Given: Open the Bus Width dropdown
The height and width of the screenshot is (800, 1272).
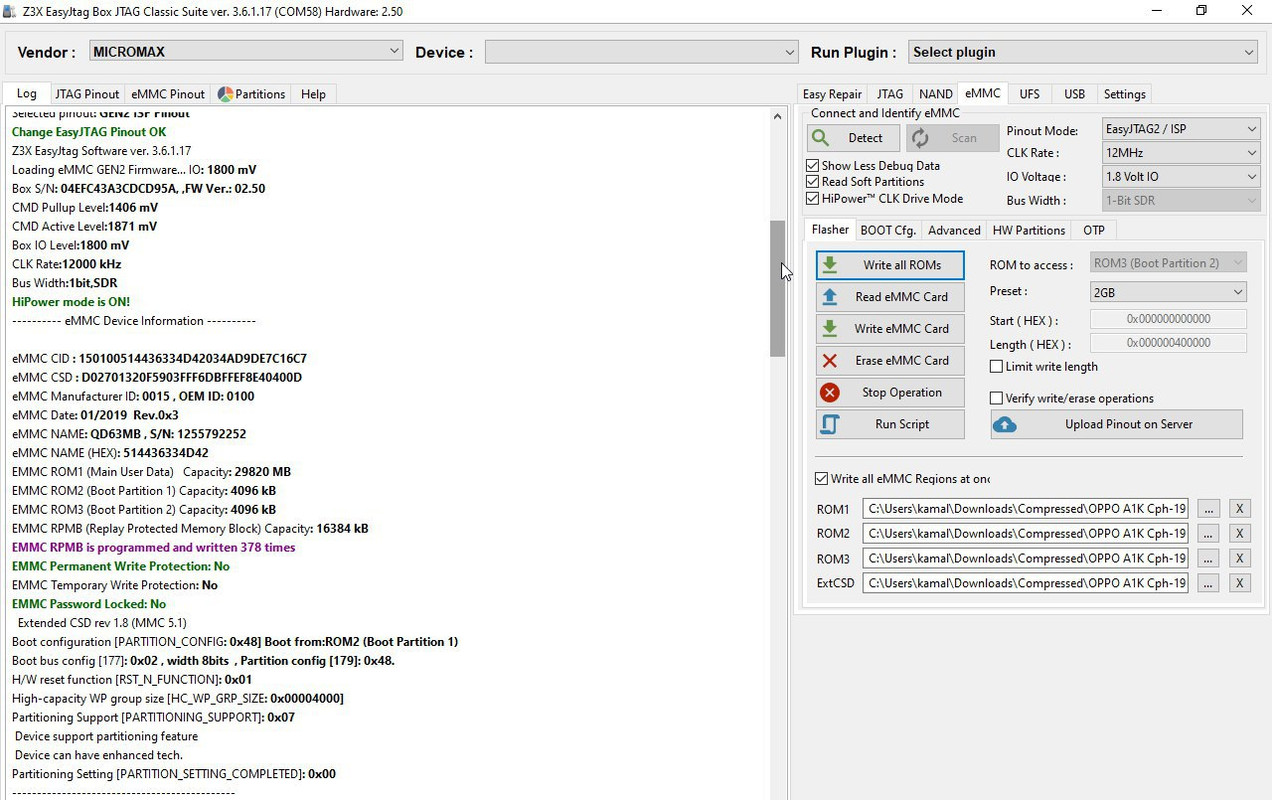Looking at the screenshot, I should pos(1181,201).
